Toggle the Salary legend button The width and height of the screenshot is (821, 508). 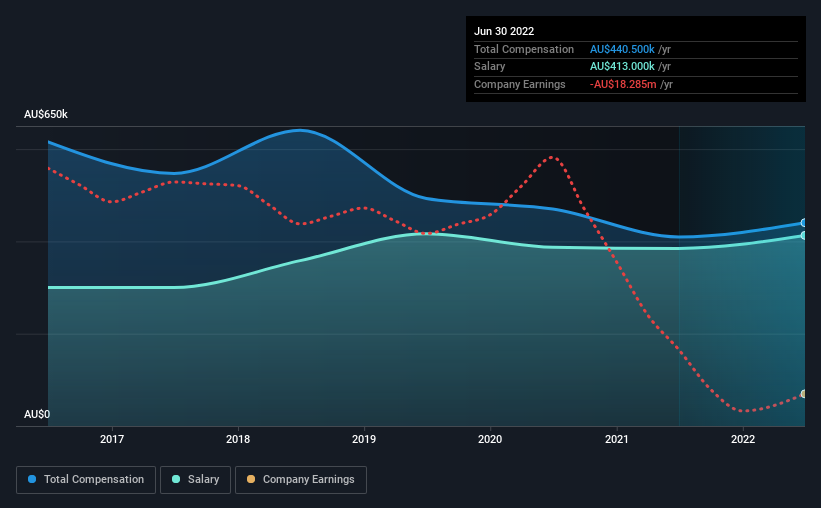pos(195,480)
